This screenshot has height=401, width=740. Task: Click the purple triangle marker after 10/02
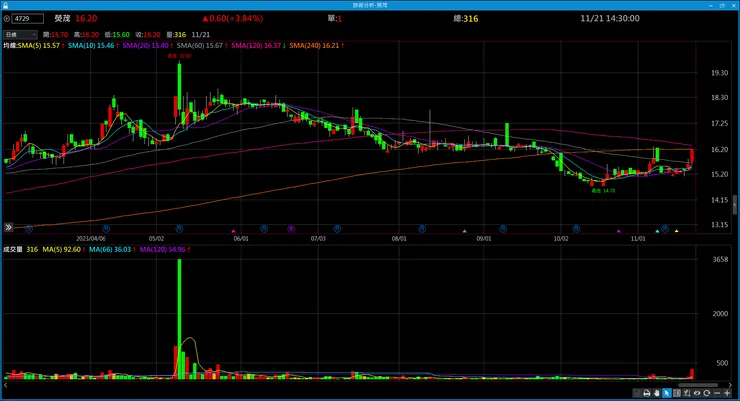point(619,231)
